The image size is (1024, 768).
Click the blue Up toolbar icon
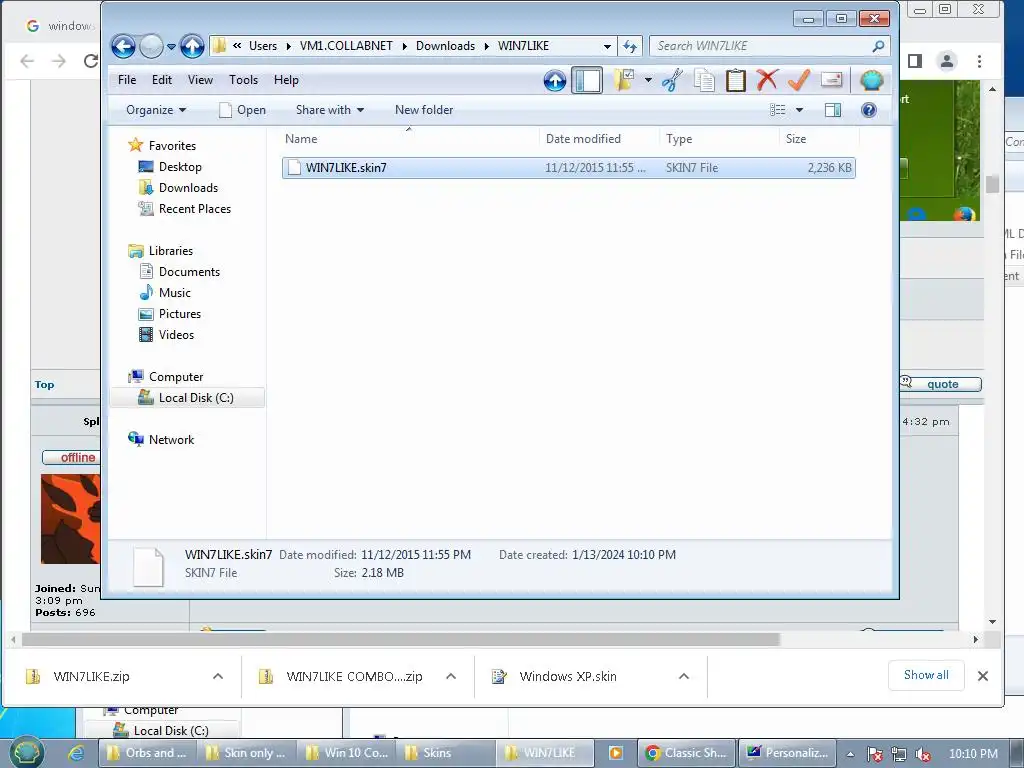click(554, 80)
